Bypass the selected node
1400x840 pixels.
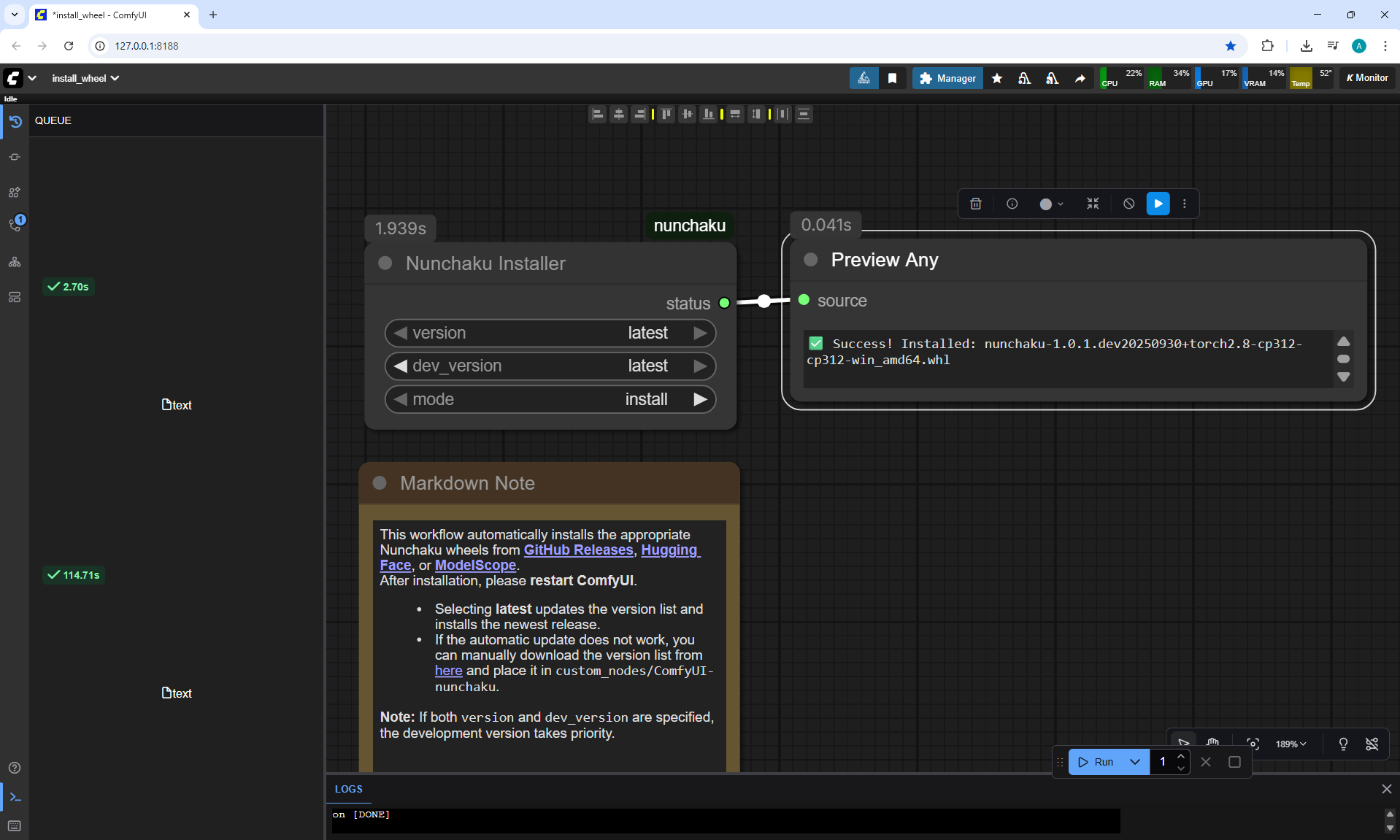pyautogui.click(x=1129, y=204)
